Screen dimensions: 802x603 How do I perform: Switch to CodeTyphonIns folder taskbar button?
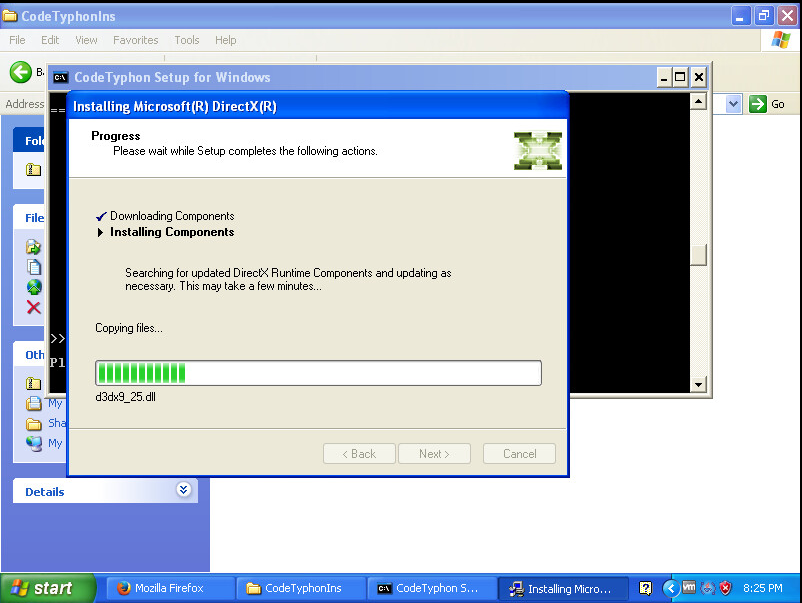(300, 588)
